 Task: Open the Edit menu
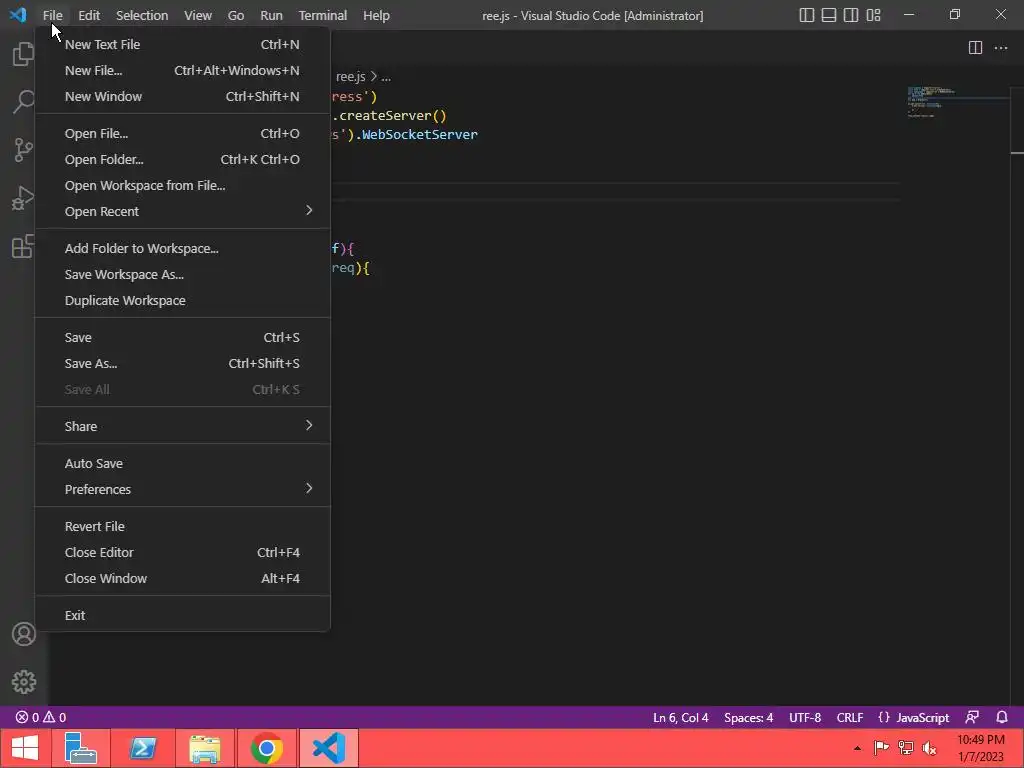point(89,15)
